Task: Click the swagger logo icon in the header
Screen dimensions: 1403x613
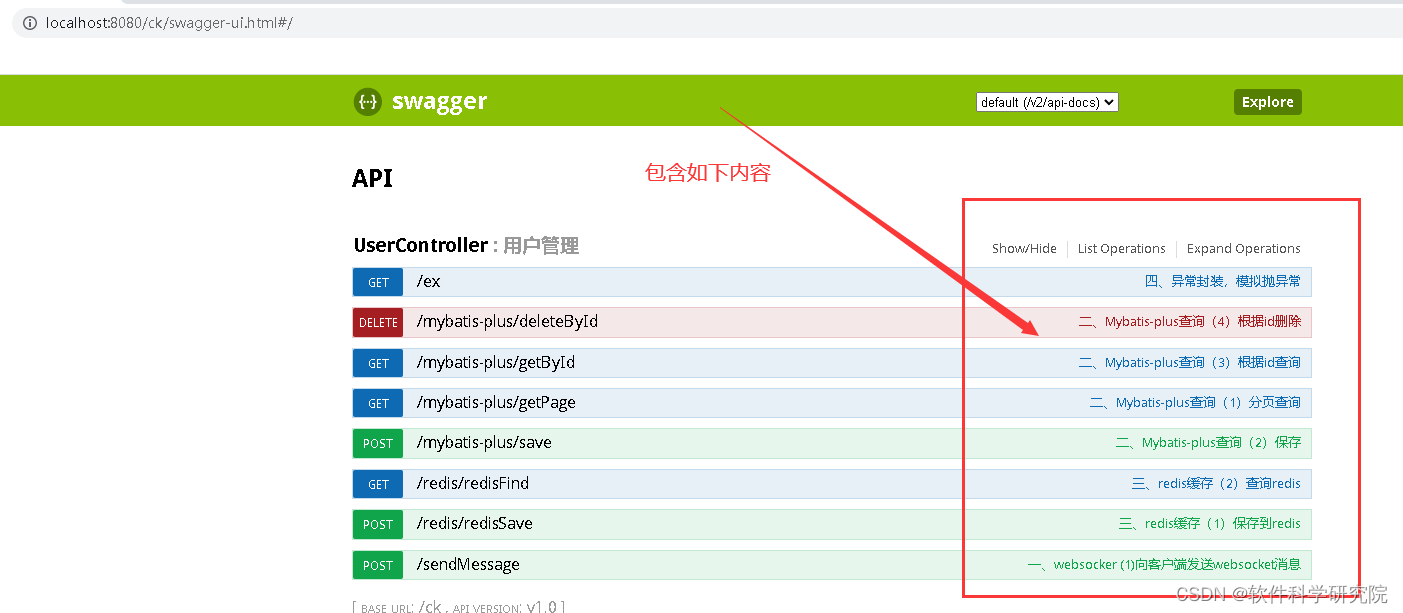Action: [x=367, y=101]
